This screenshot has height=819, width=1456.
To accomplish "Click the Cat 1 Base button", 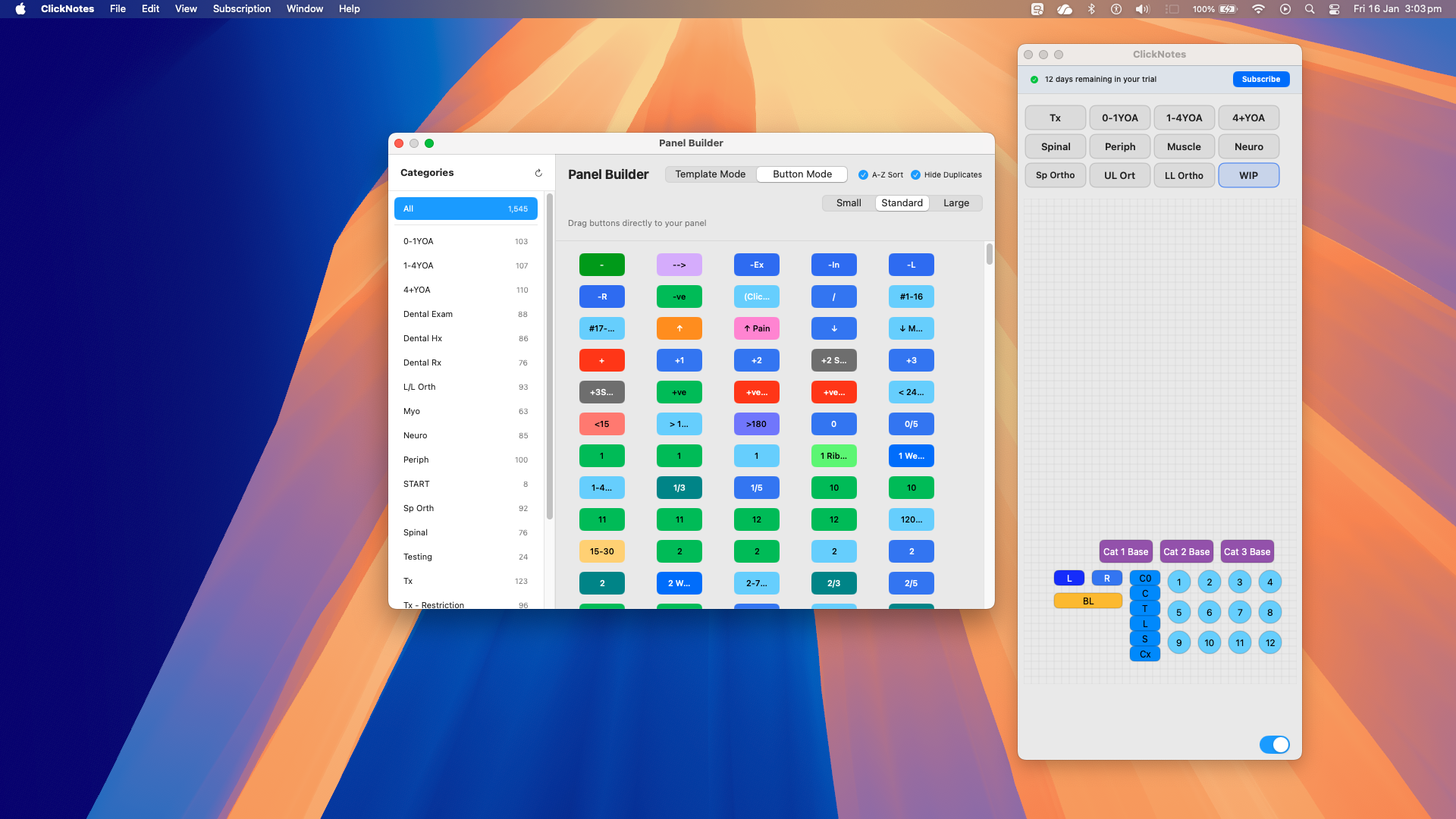I will pyautogui.click(x=1126, y=552).
